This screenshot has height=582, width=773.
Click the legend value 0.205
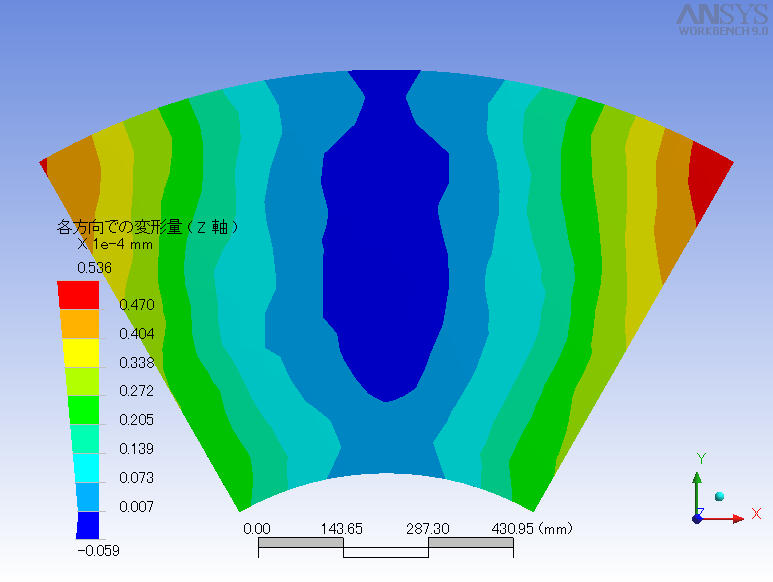coord(137,420)
